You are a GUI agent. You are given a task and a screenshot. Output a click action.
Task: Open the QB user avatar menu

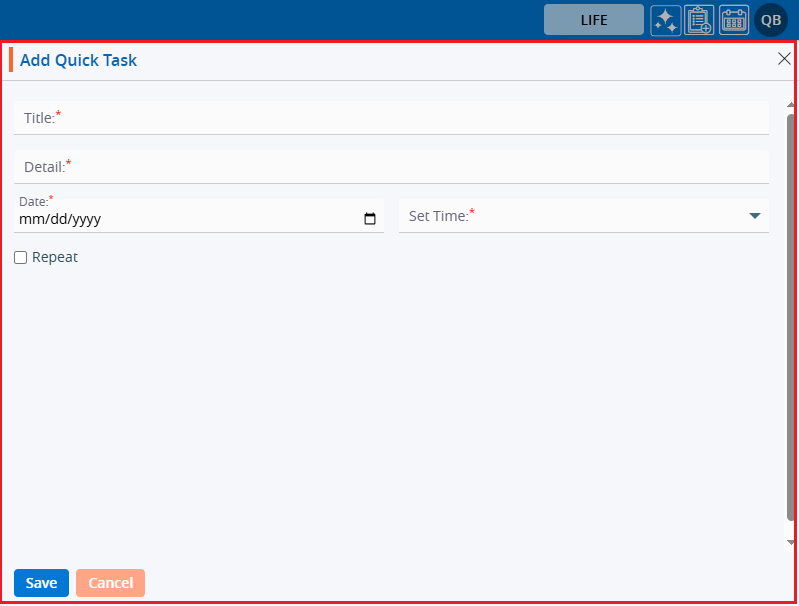click(x=771, y=20)
